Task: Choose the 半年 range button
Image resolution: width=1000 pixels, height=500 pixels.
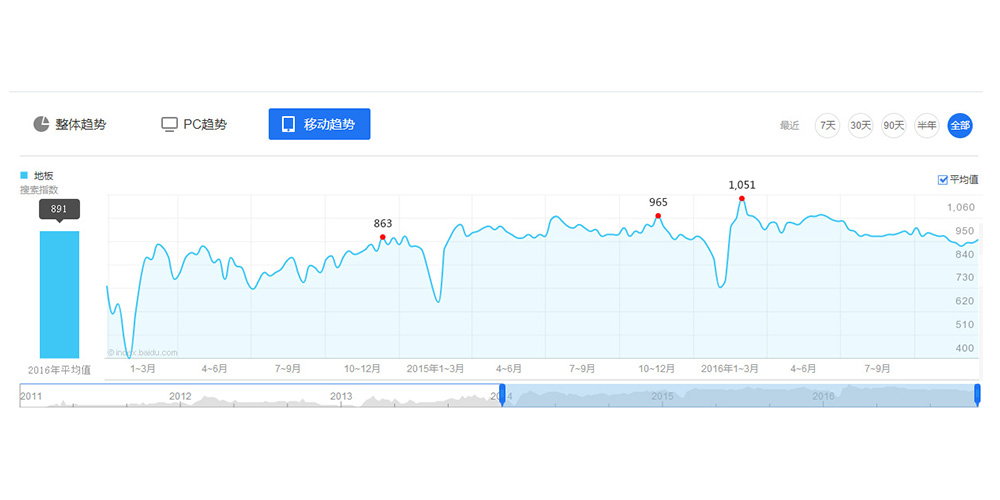Action: (927, 125)
